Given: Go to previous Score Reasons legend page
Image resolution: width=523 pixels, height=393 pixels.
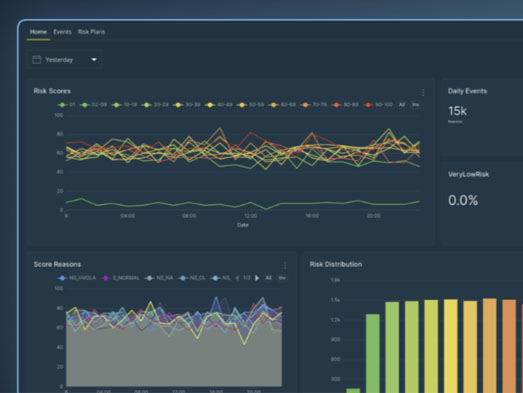Looking at the screenshot, I should pyautogui.click(x=237, y=278).
